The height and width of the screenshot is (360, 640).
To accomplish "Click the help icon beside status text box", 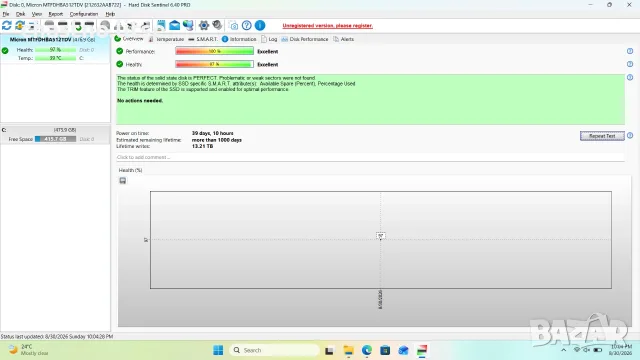I will (x=630, y=77).
